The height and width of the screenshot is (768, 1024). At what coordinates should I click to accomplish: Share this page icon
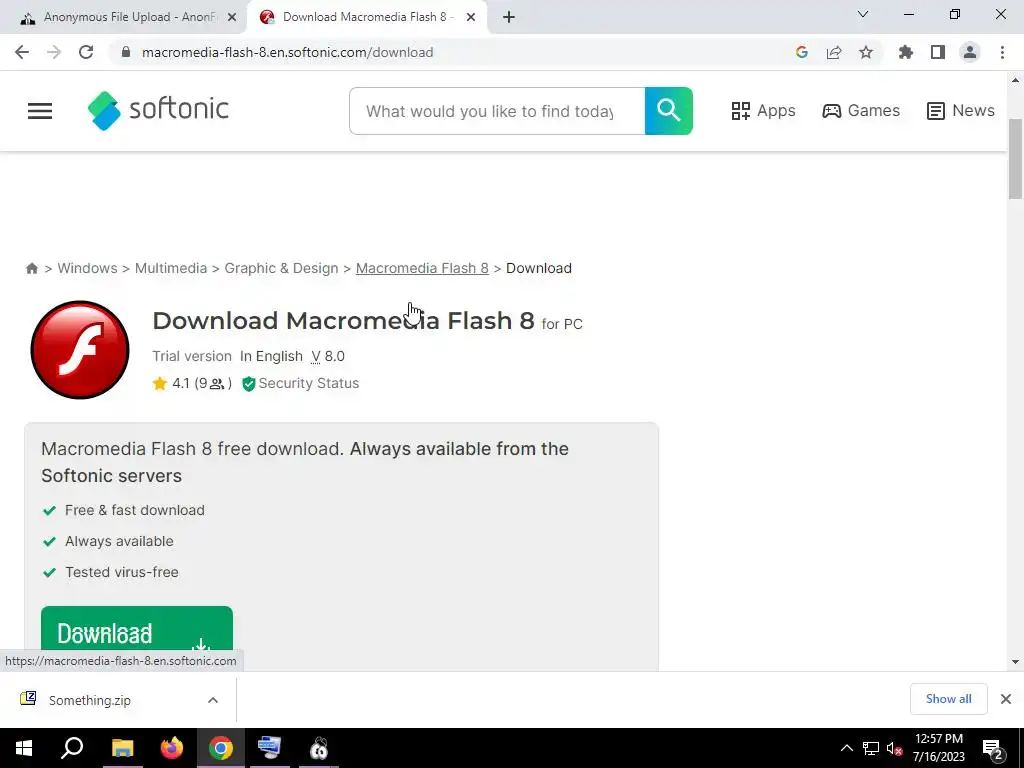coord(834,52)
